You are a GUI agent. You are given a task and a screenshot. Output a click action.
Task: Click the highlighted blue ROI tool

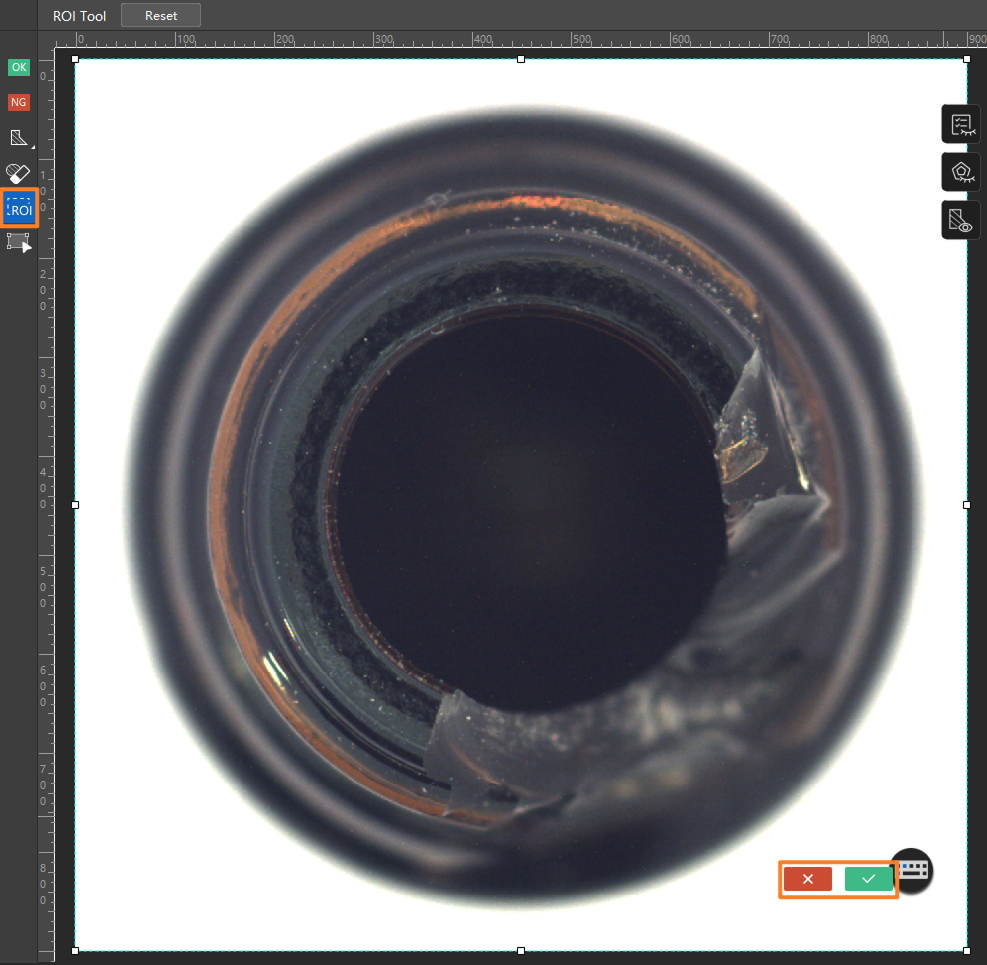[x=19, y=208]
